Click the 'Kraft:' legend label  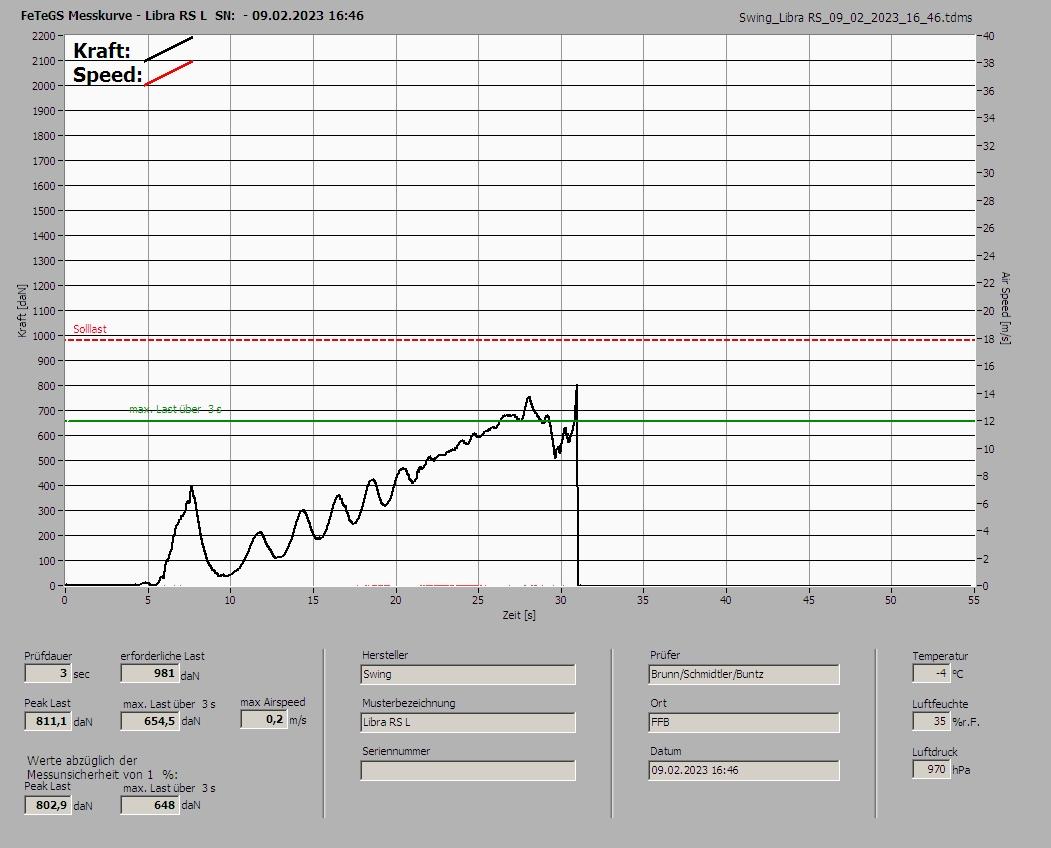(102, 50)
